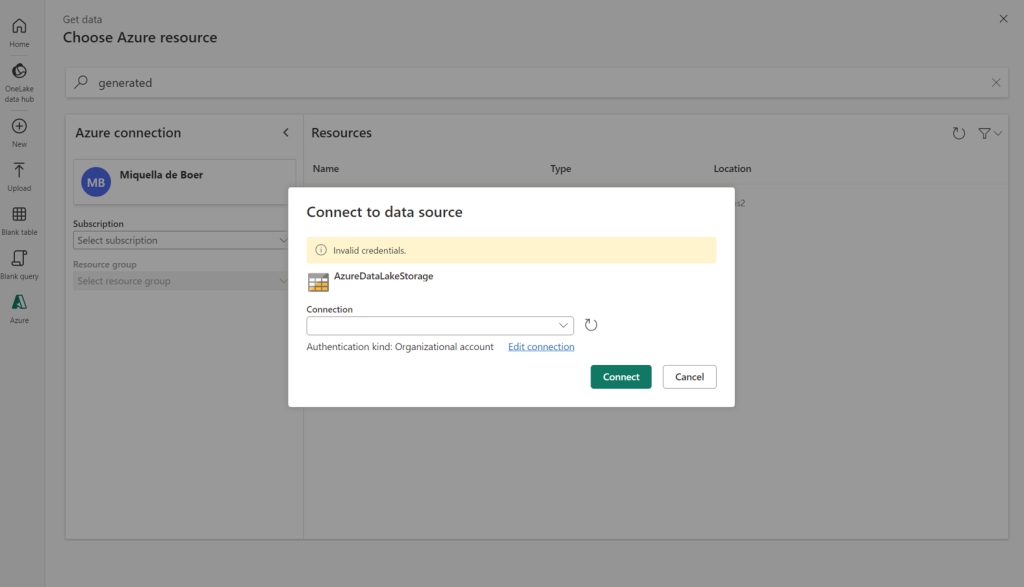Click the 'Invalid credentials.' message
The width and height of the screenshot is (1024, 587).
[x=370, y=251]
